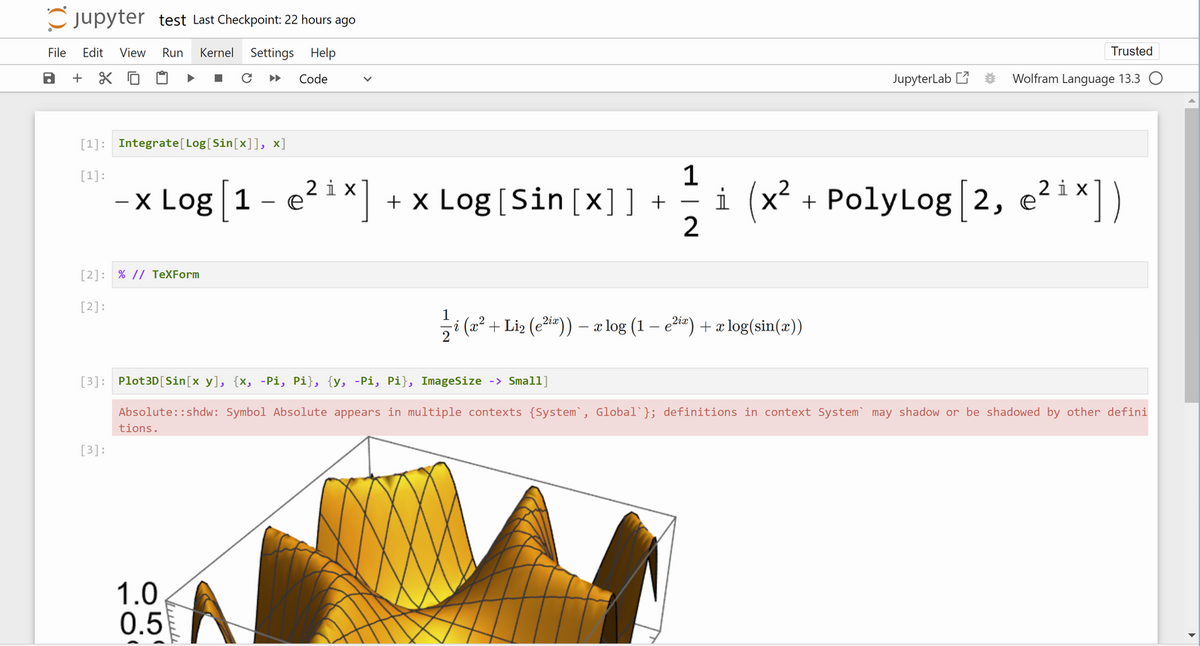Cut the selected cell with the scissors icon
The height and width of the screenshot is (646, 1200).
click(105, 78)
